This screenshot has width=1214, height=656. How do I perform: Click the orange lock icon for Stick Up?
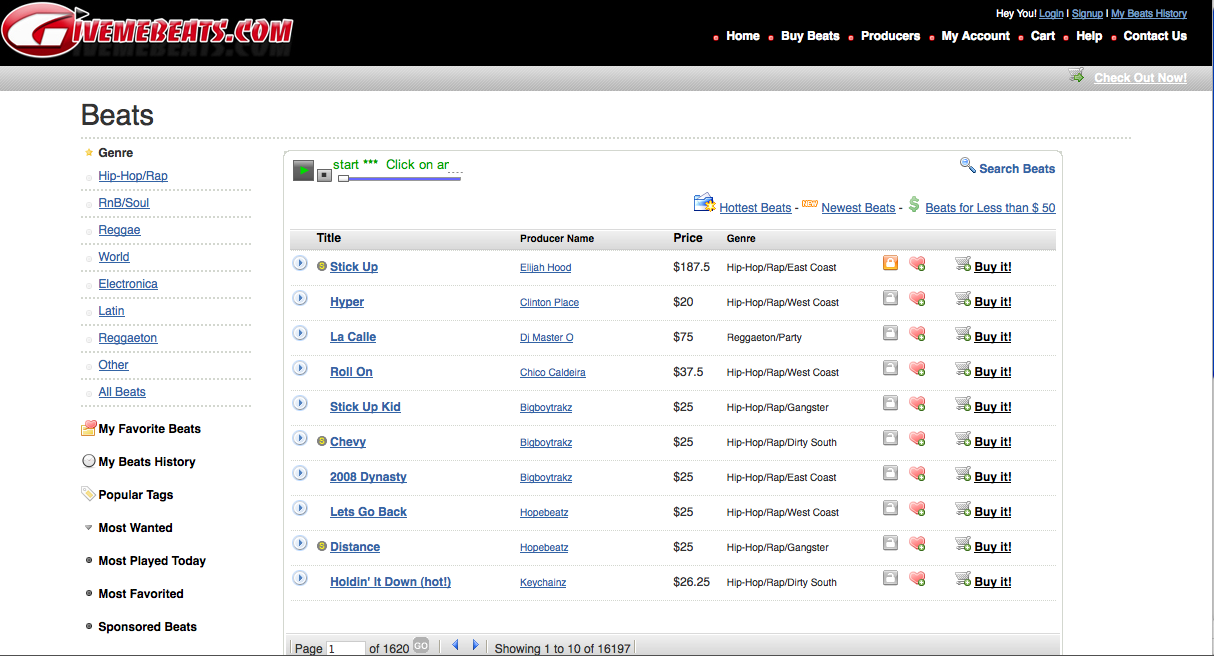(x=890, y=263)
